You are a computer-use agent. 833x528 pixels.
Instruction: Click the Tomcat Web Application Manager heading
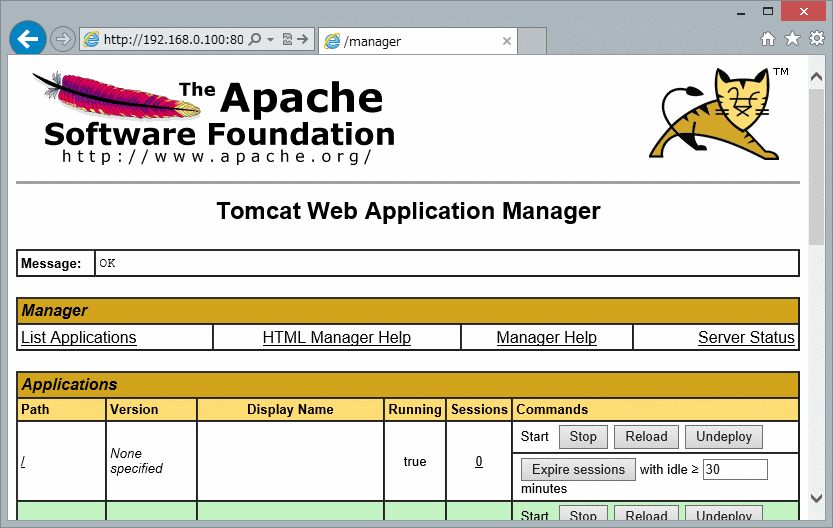[409, 211]
